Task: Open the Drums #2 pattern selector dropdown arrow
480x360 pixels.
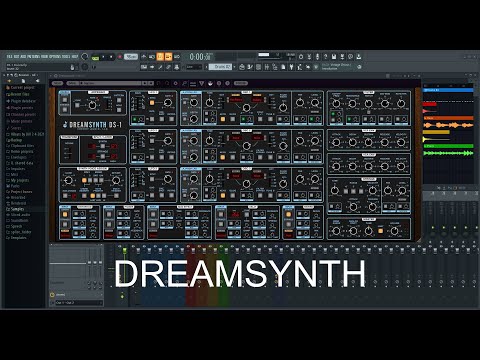Action: pos(235,67)
